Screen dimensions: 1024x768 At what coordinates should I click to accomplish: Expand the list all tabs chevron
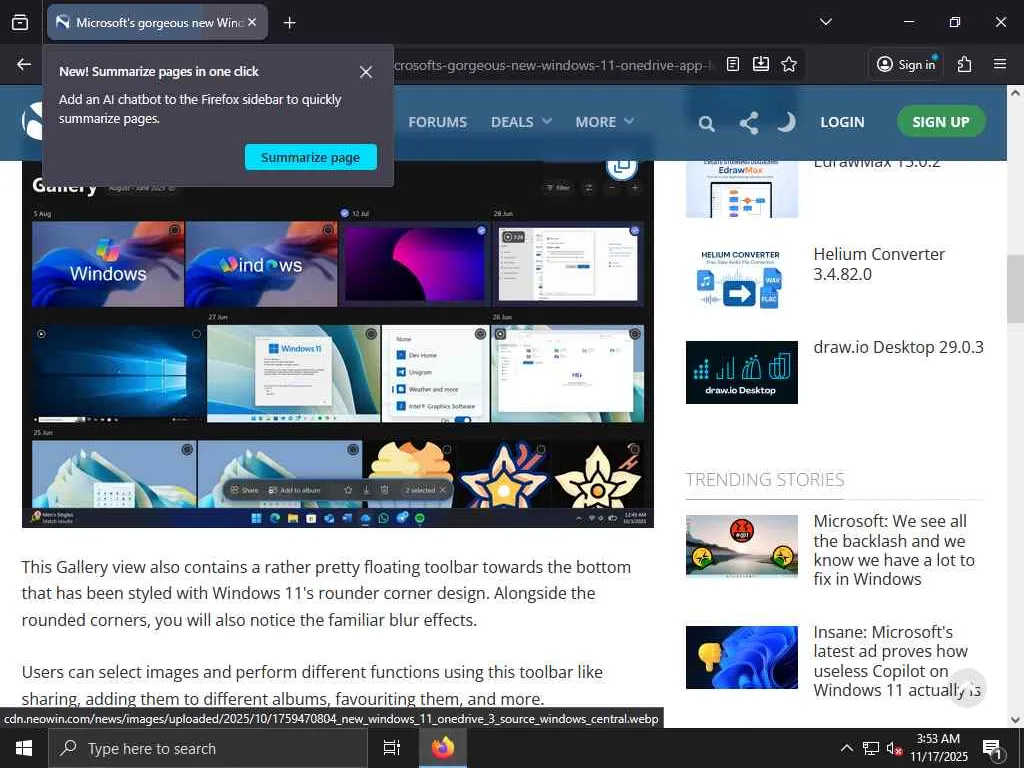(x=825, y=22)
